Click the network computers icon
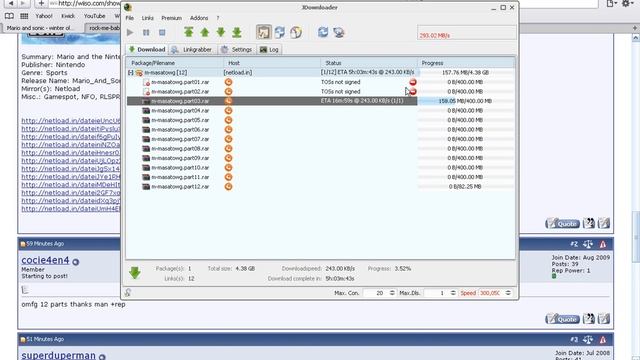The image size is (640, 360). 339,32
